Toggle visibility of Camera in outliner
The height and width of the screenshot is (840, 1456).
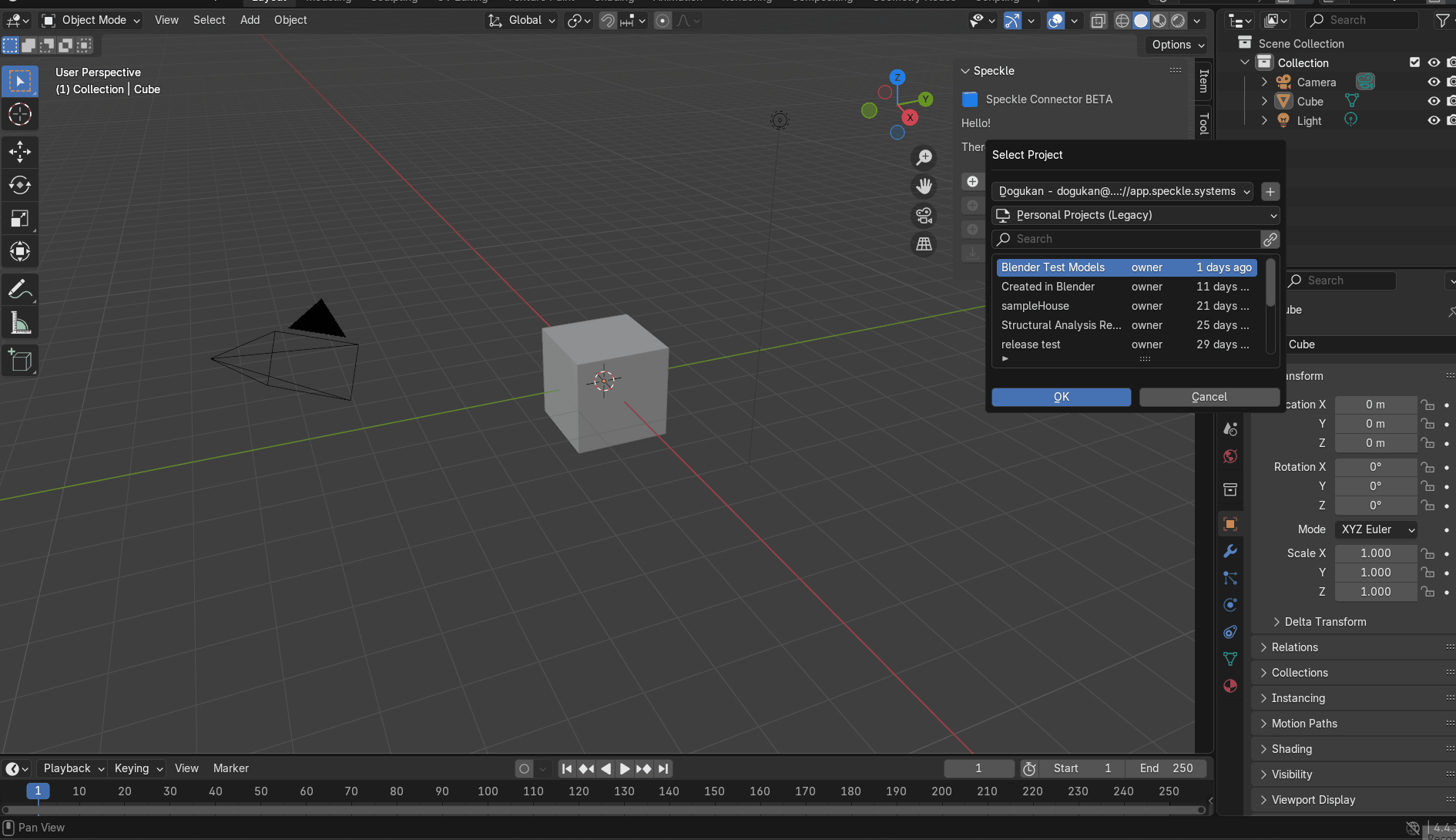click(x=1434, y=82)
